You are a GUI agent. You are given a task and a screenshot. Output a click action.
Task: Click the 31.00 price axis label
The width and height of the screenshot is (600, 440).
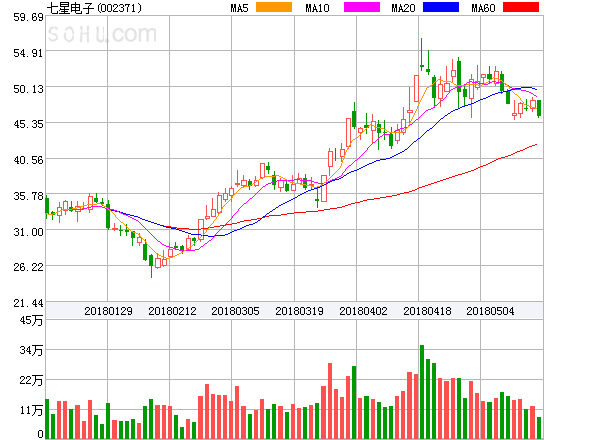28,232
